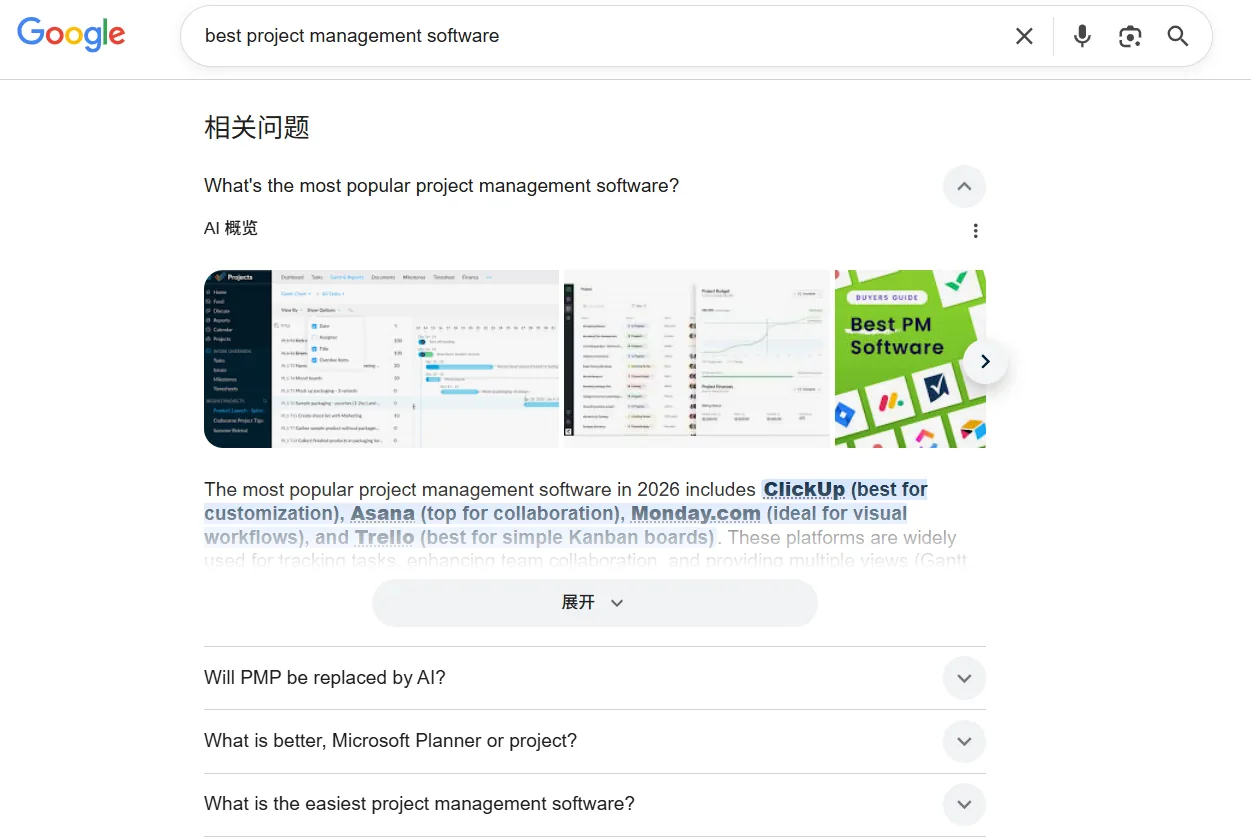
Task: Click the 展开 expand button
Action: [594, 603]
